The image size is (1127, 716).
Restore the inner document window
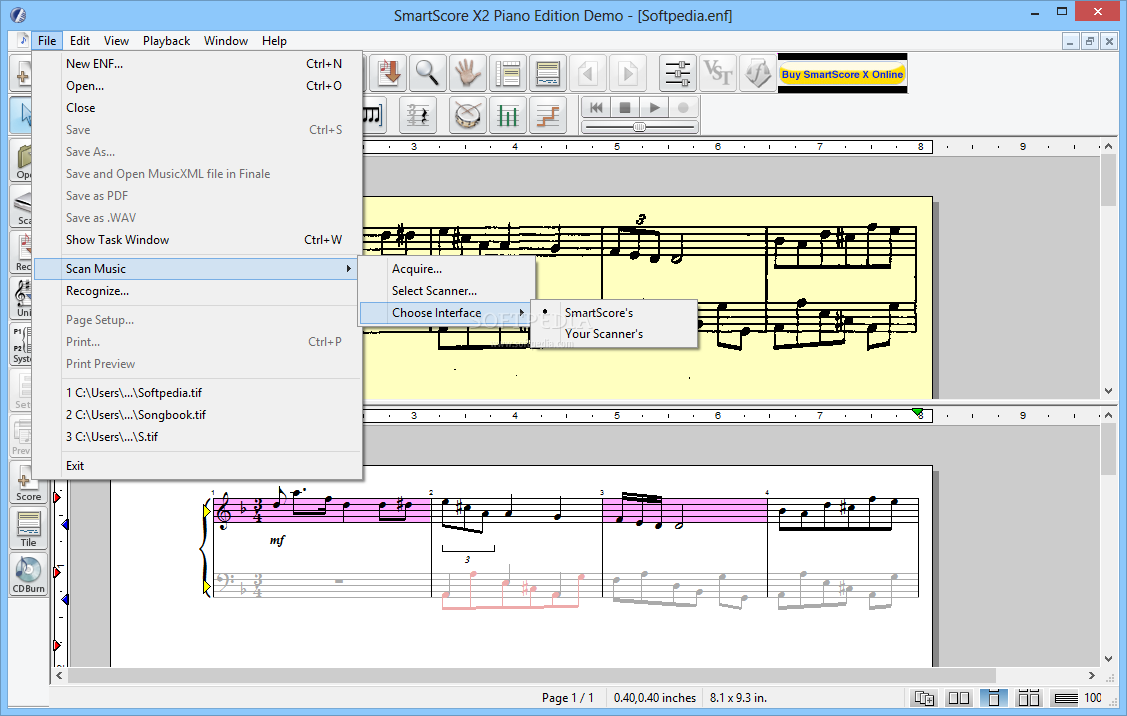1090,42
